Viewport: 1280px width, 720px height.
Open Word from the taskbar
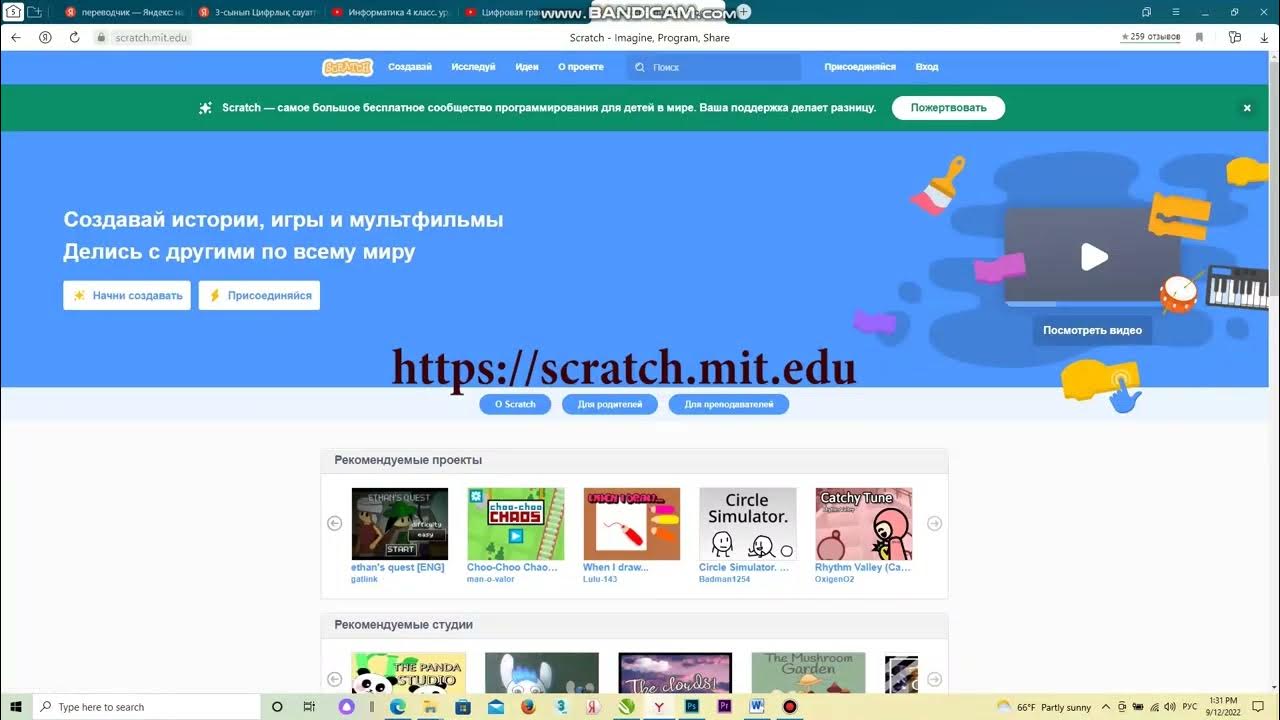[x=757, y=707]
